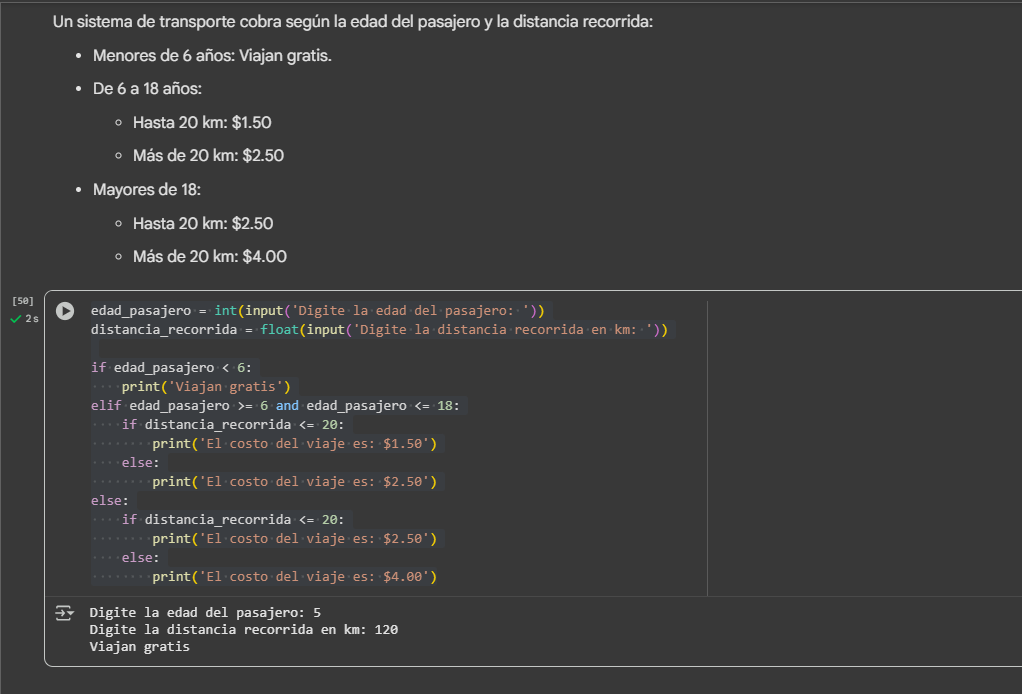Click the output options icon beside the results
Image resolution: width=1022 pixels, height=694 pixels.
click(64, 612)
